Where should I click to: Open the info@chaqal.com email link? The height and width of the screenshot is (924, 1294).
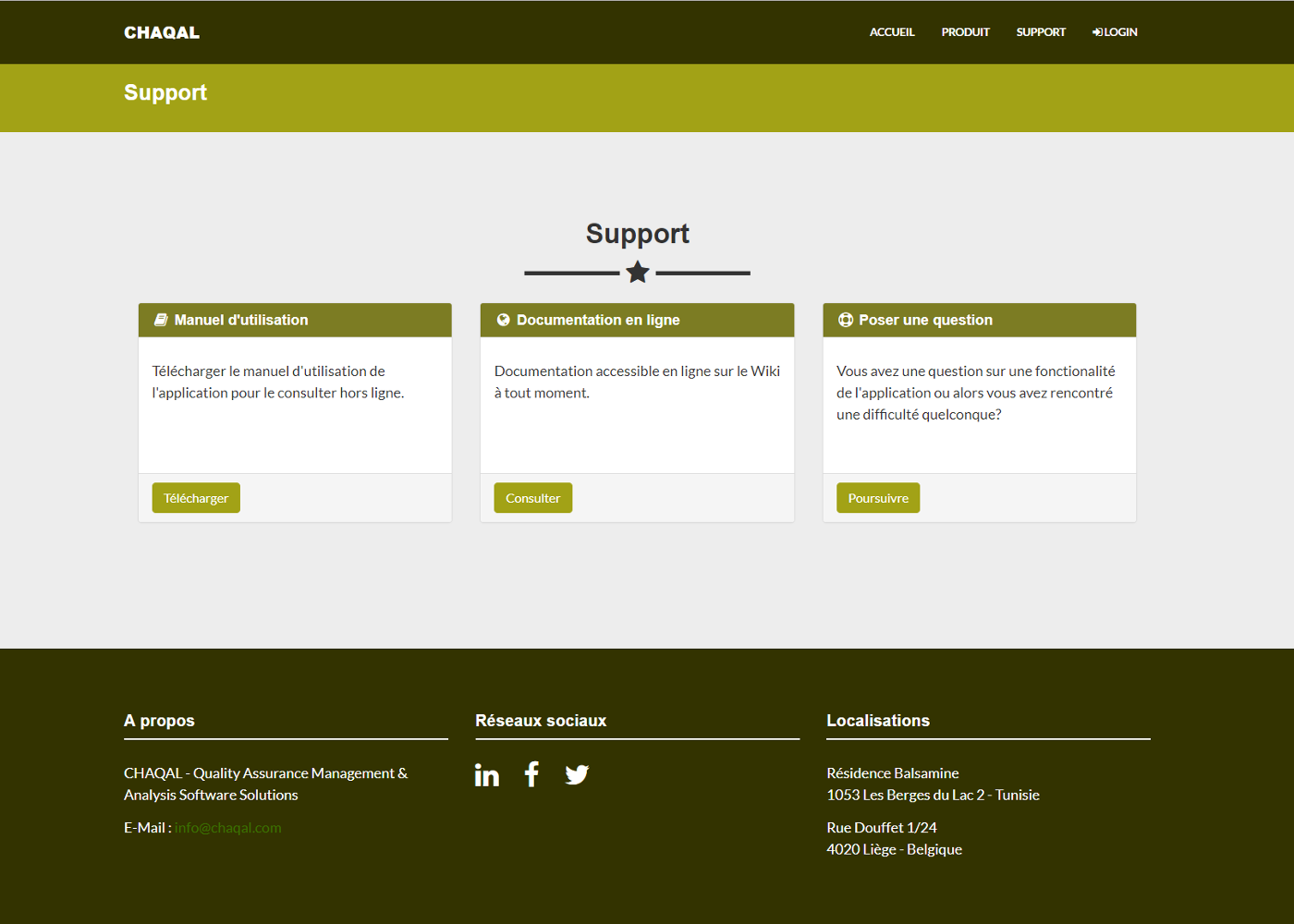pos(228,828)
